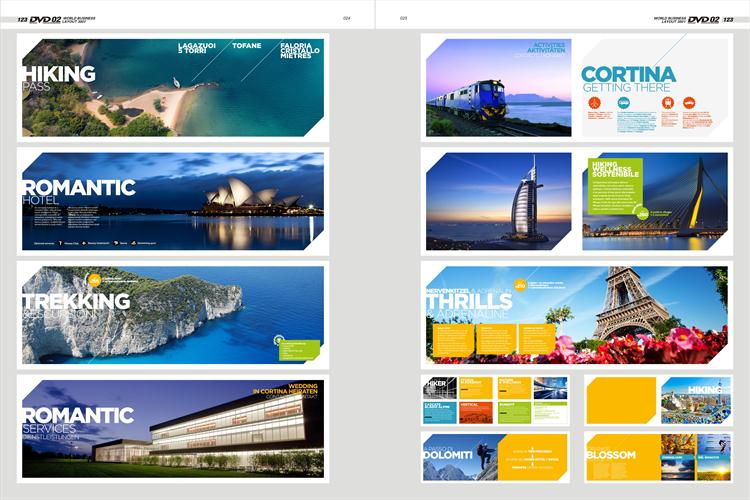Click the airplane icon under Cortina Getting There
The width and height of the screenshot is (750, 500).
pyautogui.click(x=595, y=102)
